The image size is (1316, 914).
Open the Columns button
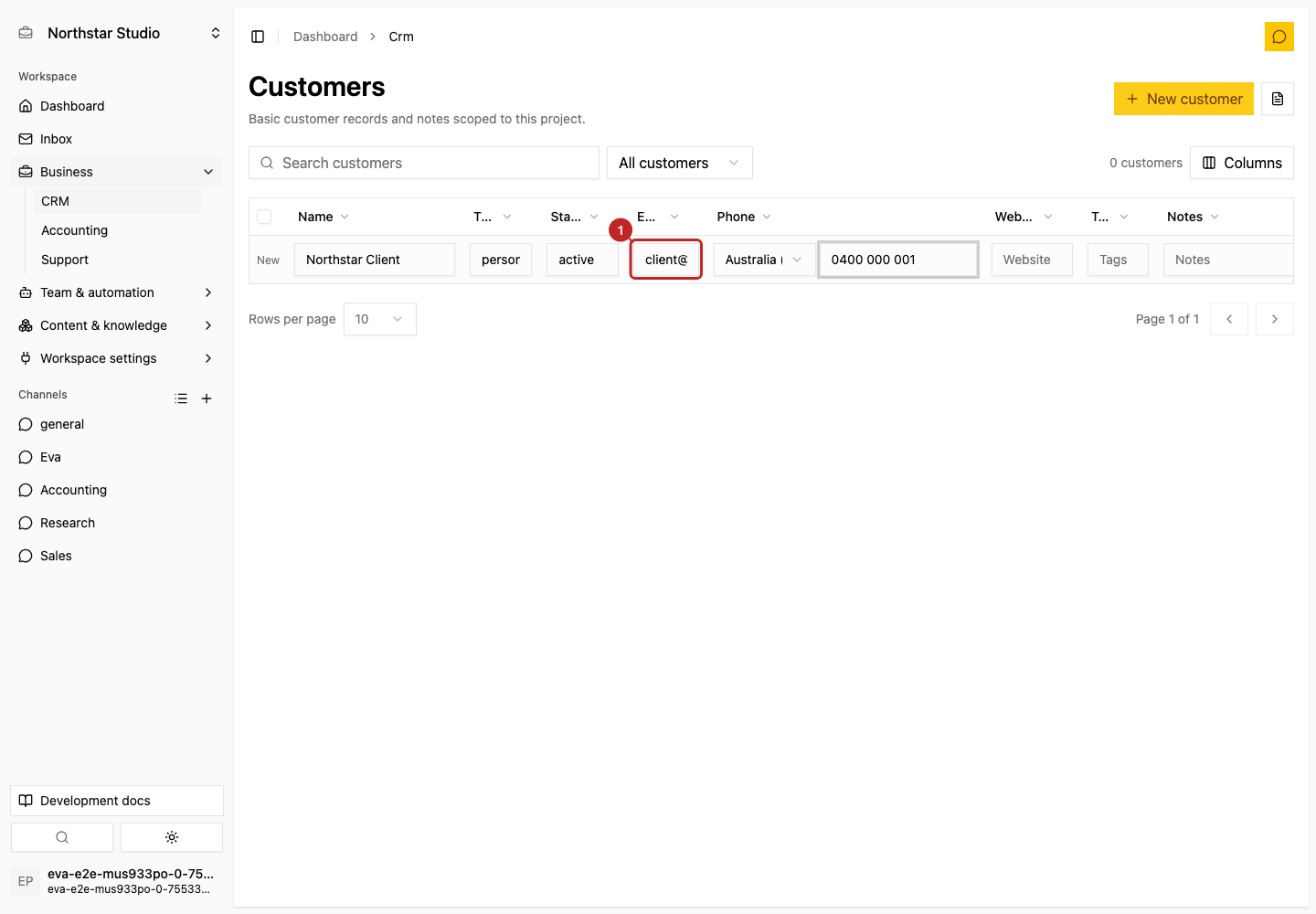click(x=1242, y=163)
